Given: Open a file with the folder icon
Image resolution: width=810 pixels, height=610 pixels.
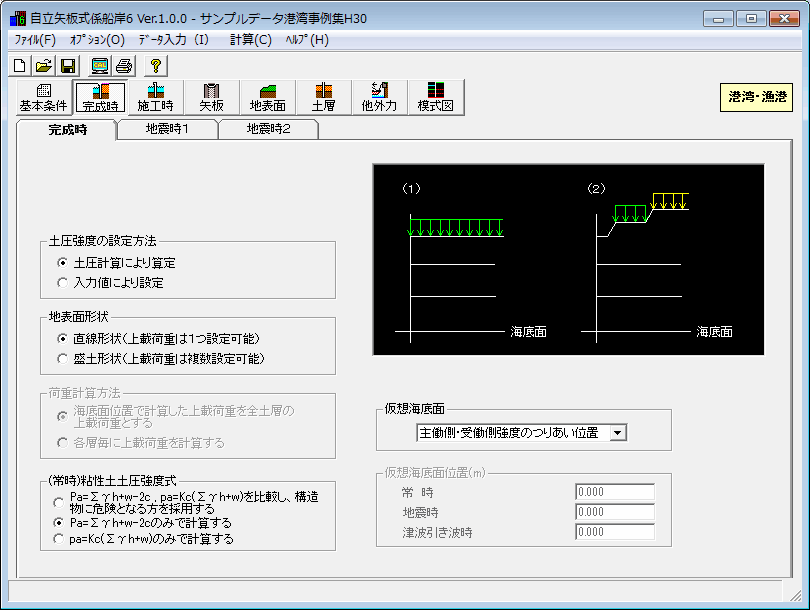Looking at the screenshot, I should (x=44, y=66).
